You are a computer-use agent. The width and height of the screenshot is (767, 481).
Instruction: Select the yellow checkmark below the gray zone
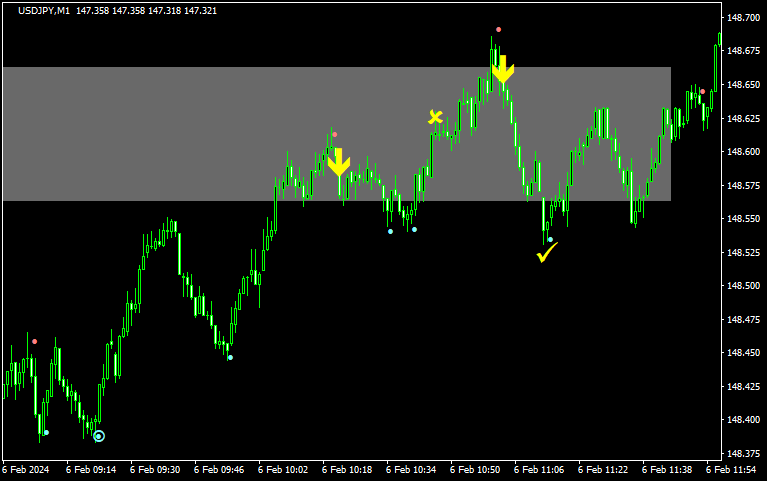tap(546, 252)
